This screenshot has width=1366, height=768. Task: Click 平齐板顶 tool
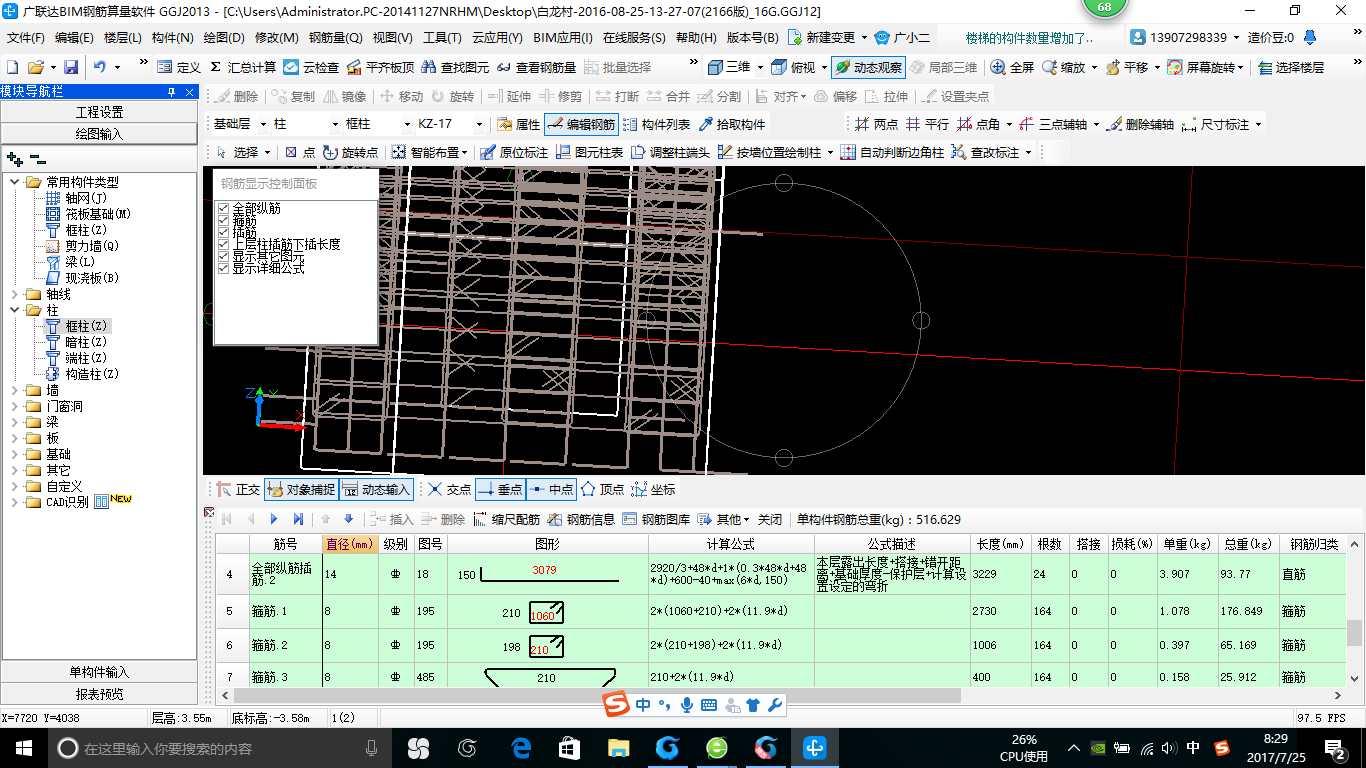pos(380,67)
